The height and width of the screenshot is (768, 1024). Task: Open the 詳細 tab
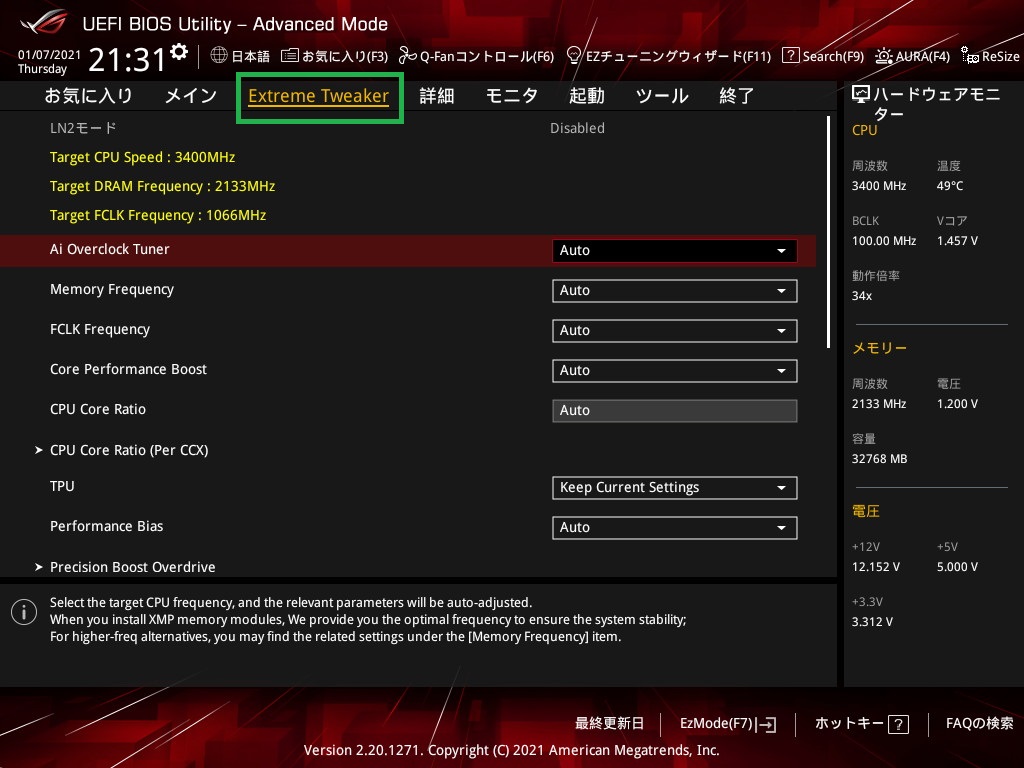pos(437,96)
